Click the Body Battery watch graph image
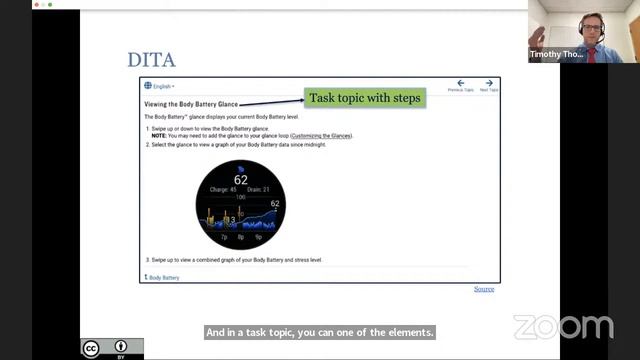This screenshot has height=360, width=640. click(240, 204)
